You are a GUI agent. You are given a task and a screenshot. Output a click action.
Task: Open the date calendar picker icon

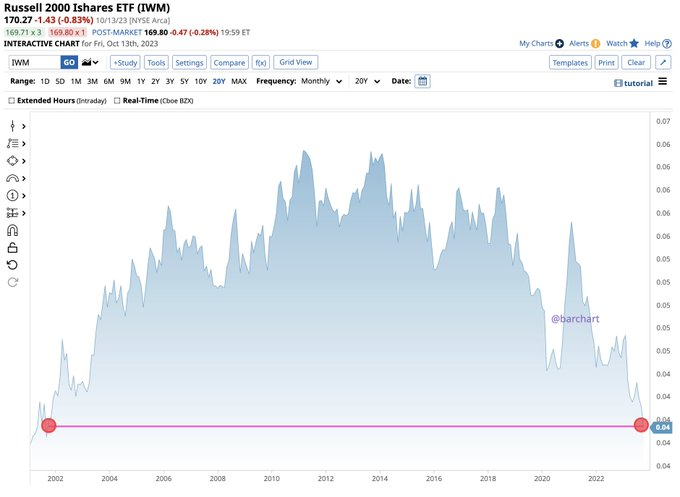422,81
